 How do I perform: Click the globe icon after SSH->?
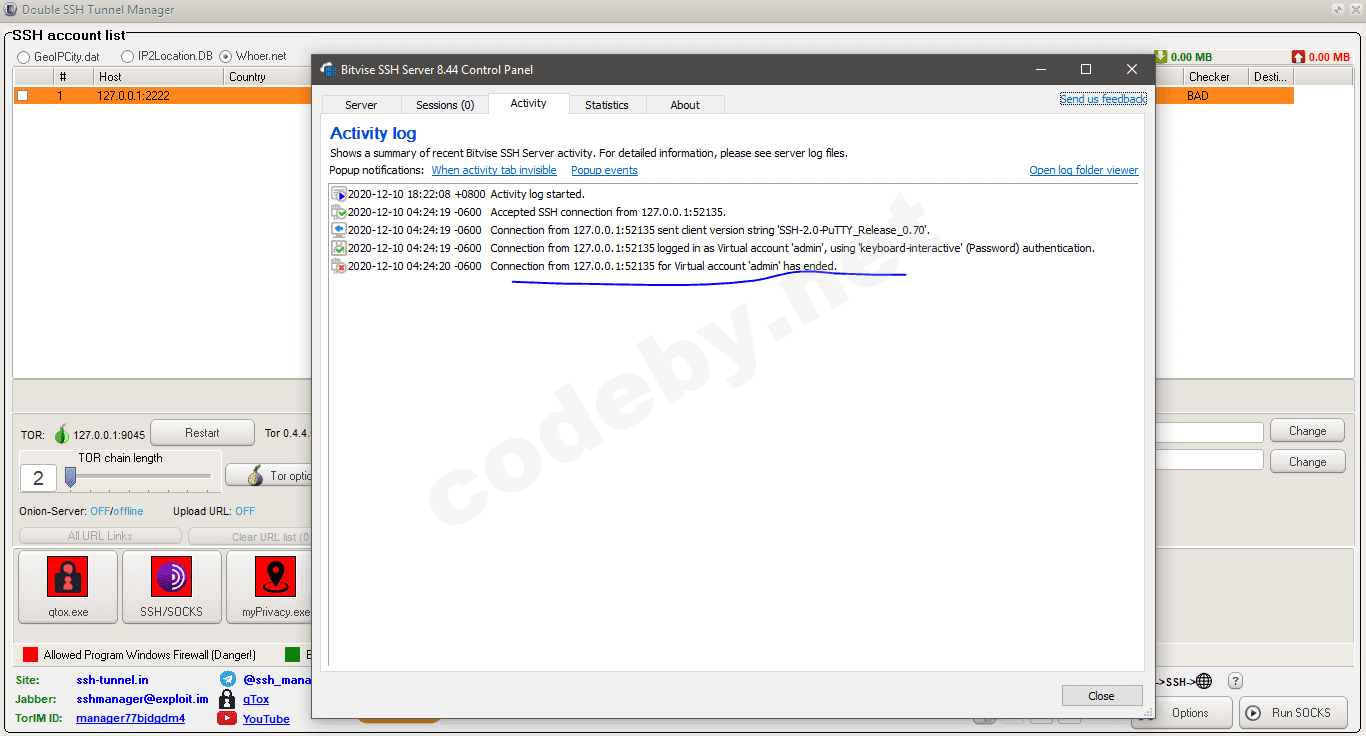tap(1204, 681)
